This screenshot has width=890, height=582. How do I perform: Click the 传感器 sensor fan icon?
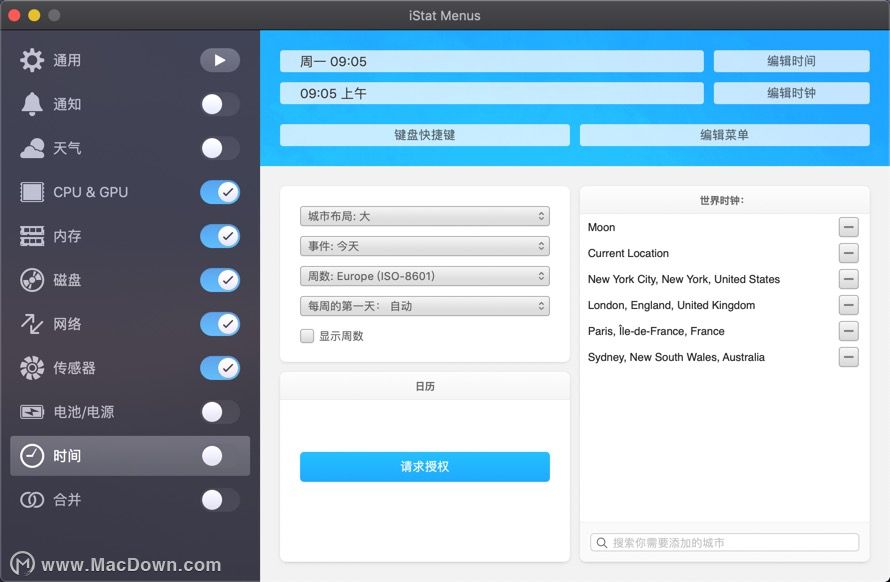click(32, 368)
